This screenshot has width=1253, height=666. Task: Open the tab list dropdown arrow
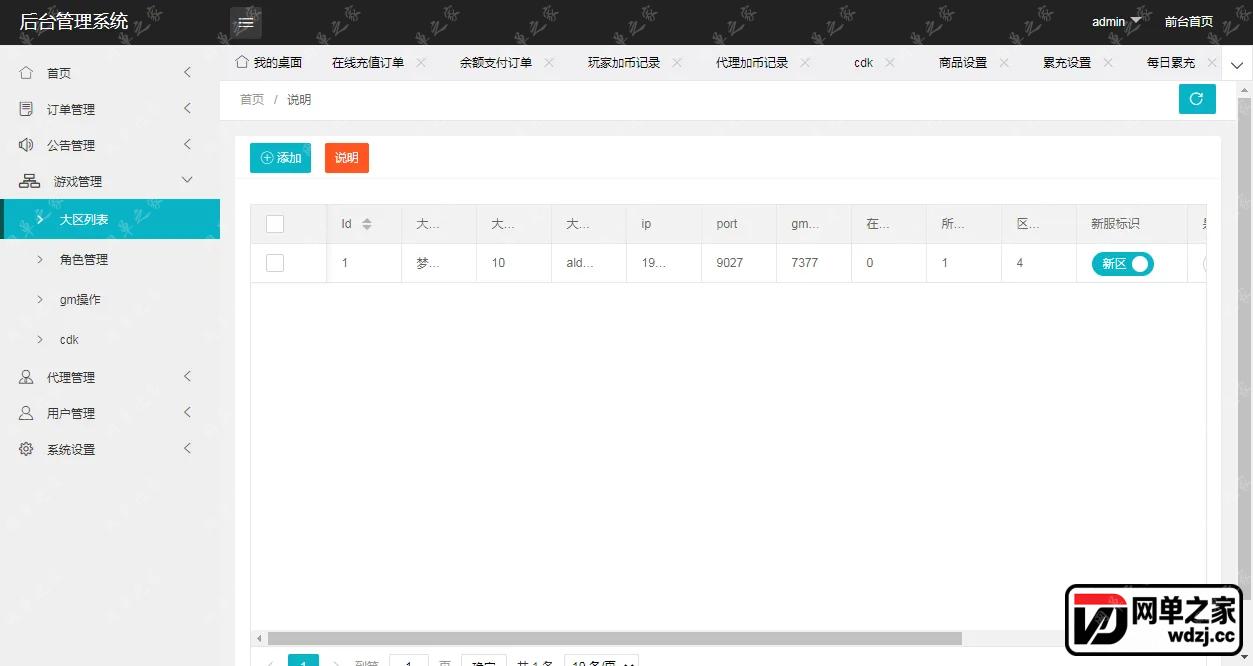pos(1236,64)
